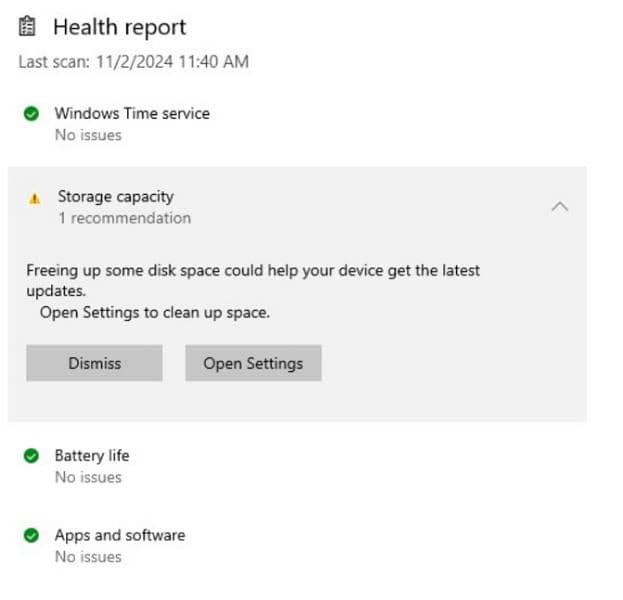Screen dimensions: 623x600
Task: Collapse the Storage capacity section using the chevron
Action: [560, 206]
